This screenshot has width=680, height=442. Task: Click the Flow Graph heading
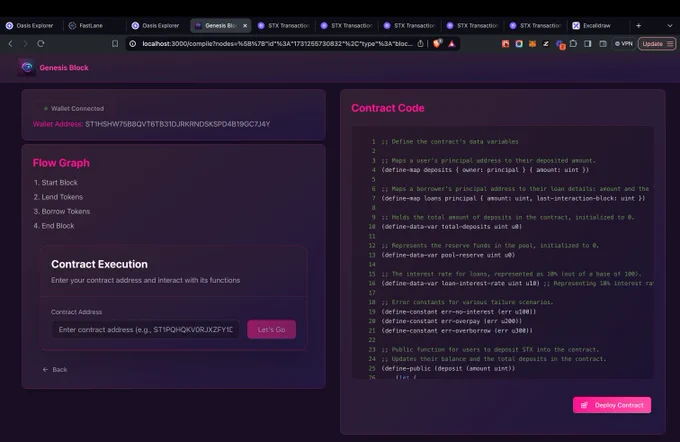click(61, 163)
